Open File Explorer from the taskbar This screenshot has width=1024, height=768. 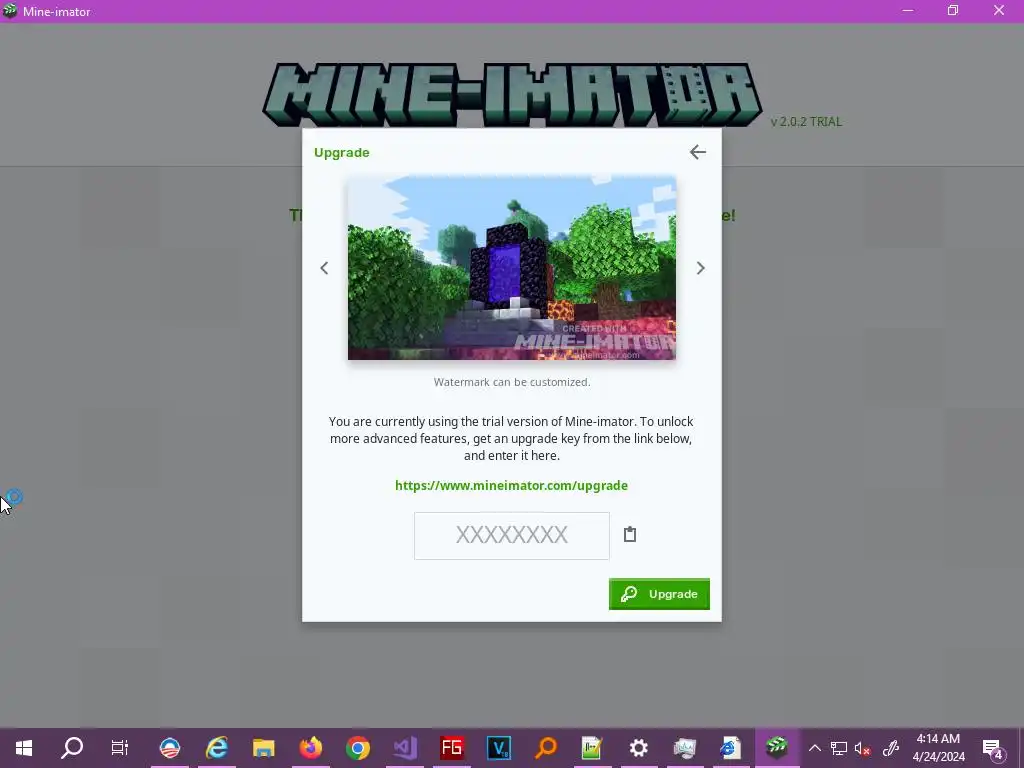coord(264,747)
